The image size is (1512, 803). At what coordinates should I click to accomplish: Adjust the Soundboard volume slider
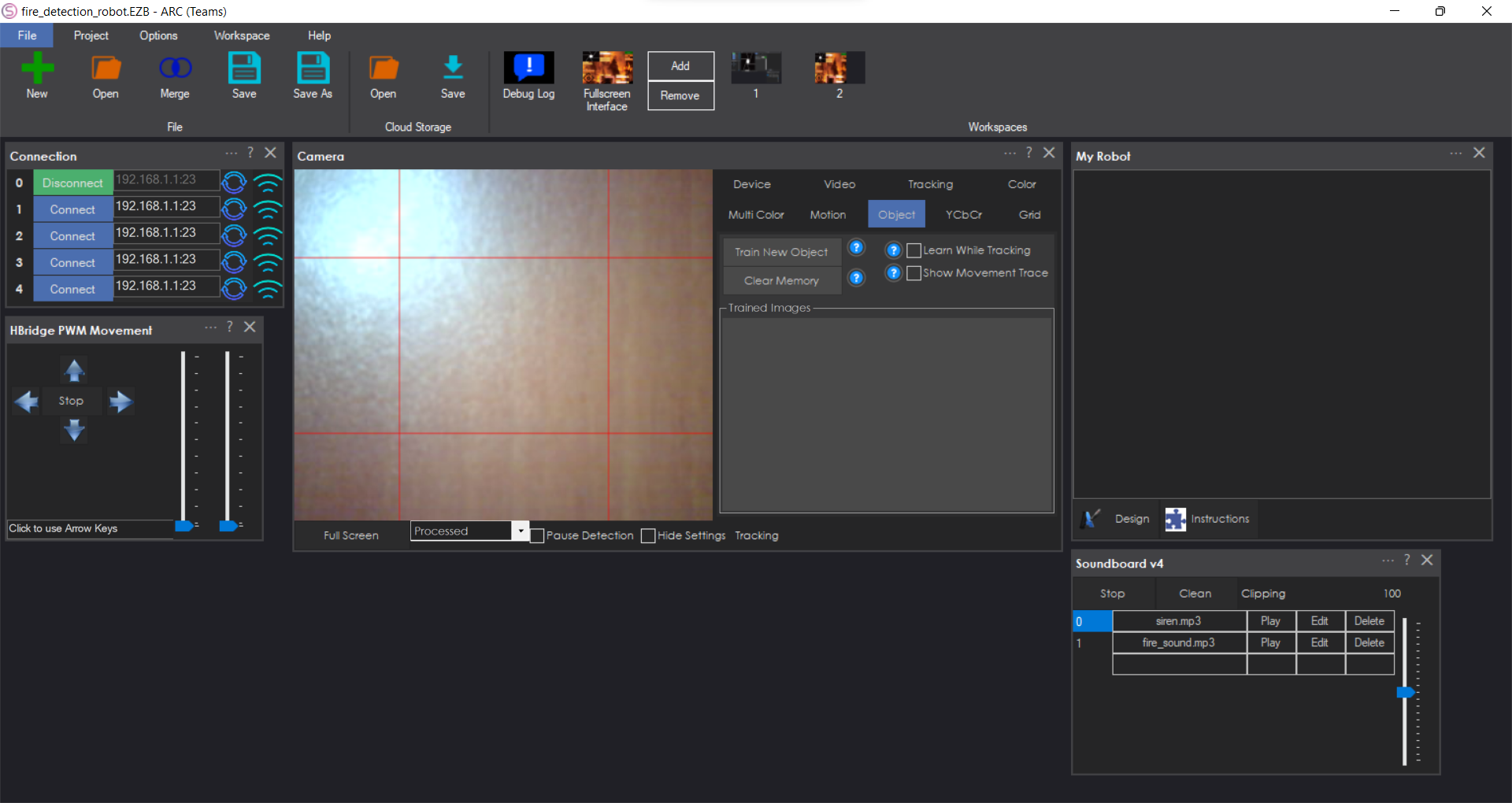click(1406, 692)
